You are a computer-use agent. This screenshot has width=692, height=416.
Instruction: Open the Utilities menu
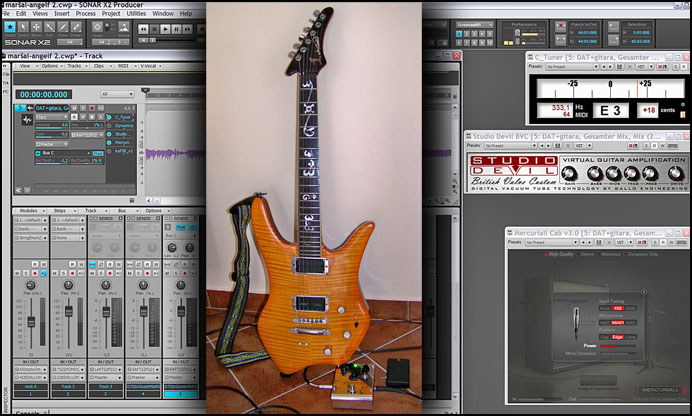coord(136,14)
